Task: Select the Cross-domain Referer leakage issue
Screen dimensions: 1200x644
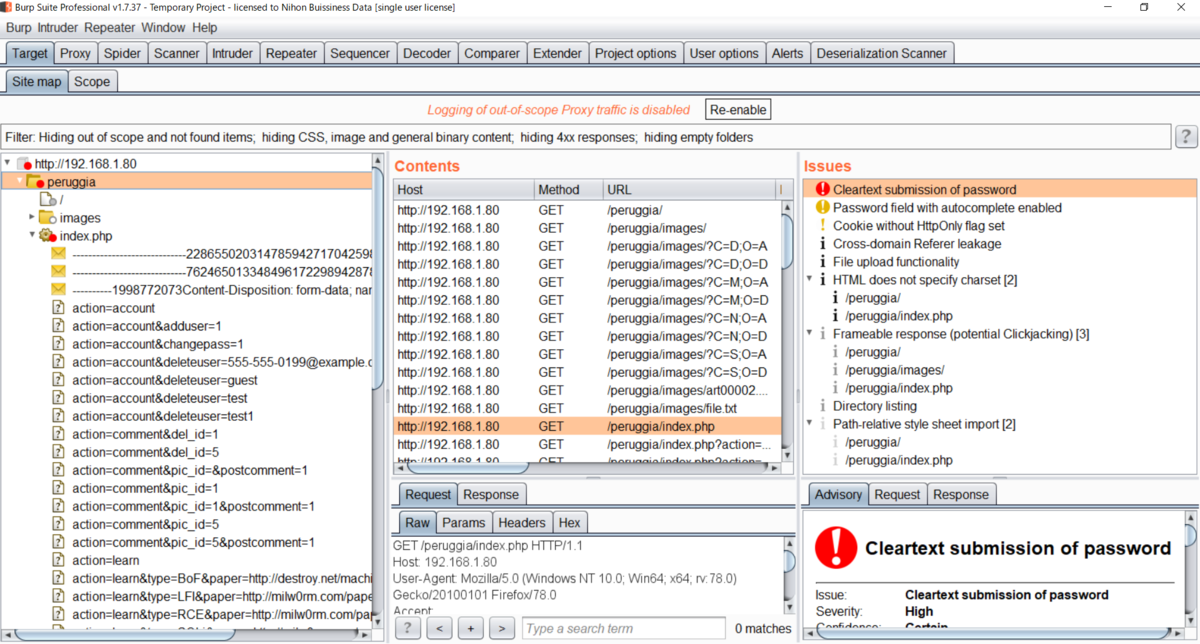Action: 916,243
